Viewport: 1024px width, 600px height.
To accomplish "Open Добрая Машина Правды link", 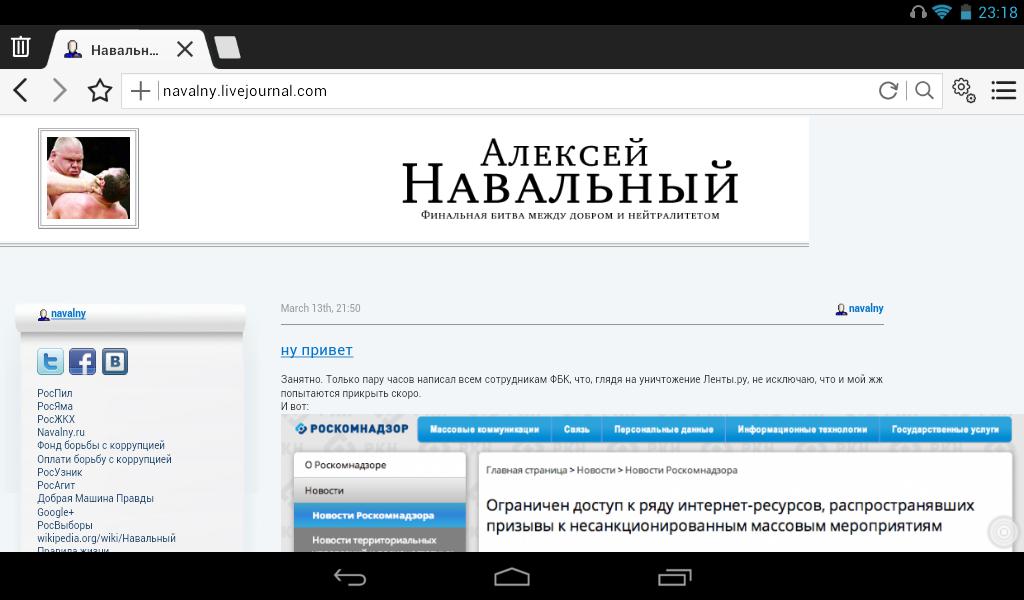I will coord(95,498).
